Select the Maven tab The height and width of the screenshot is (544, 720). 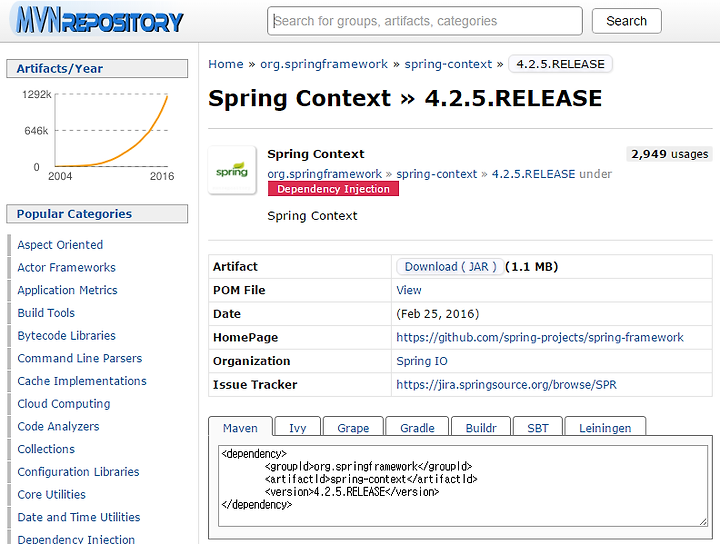(240, 427)
